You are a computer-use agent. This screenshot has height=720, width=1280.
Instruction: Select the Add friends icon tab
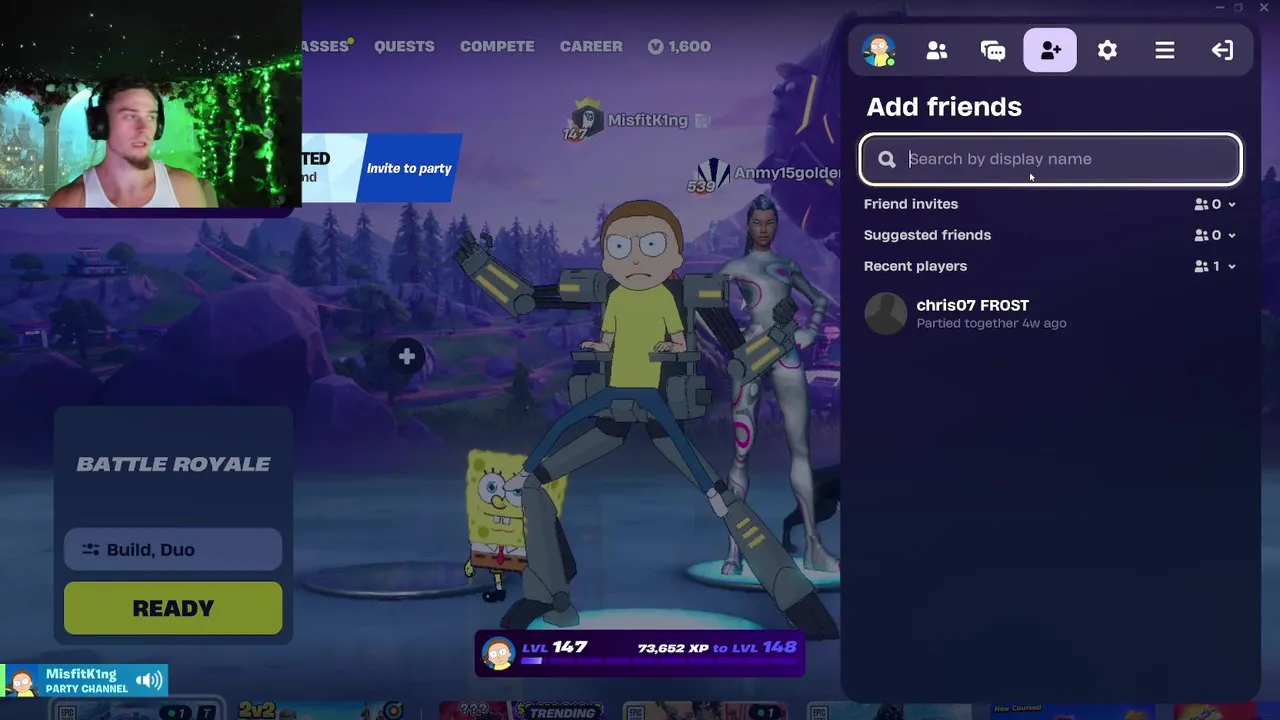coord(1050,50)
